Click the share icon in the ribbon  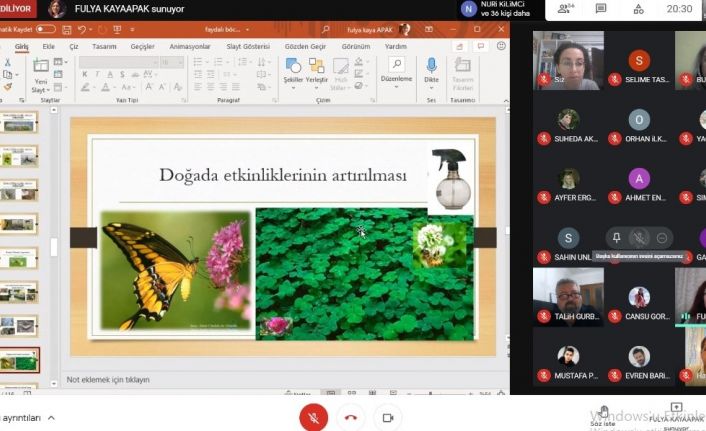pos(459,46)
